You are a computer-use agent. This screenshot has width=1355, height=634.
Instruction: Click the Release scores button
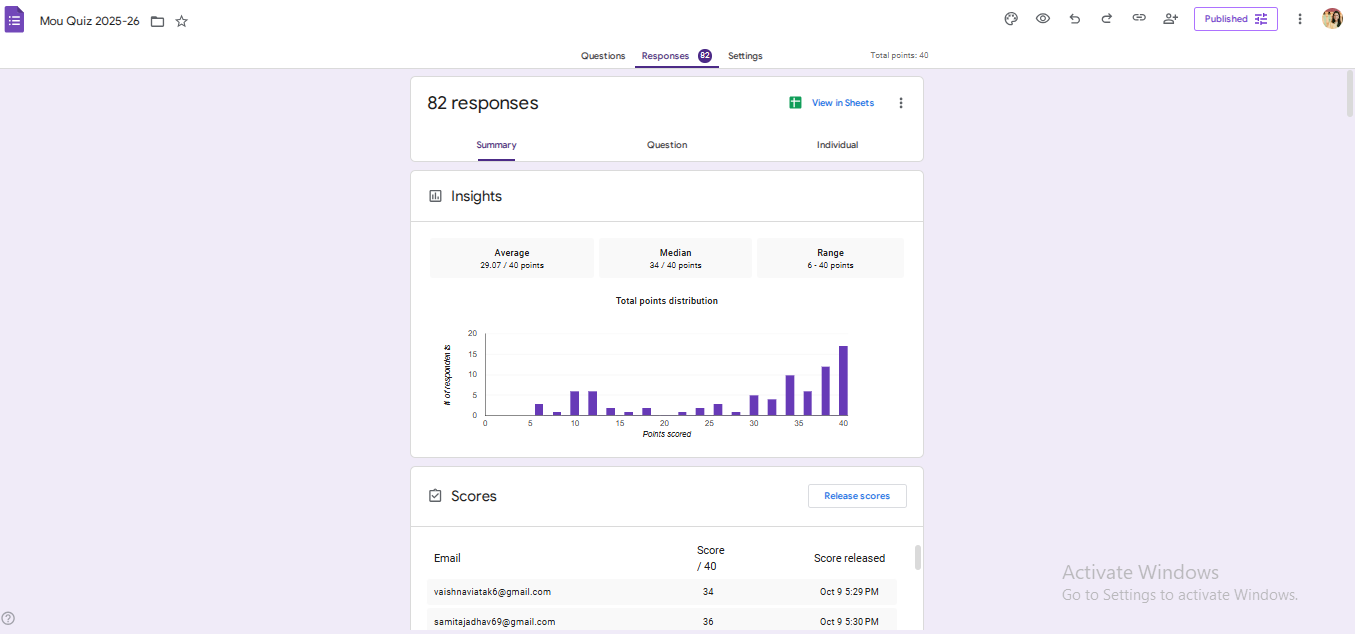[857, 496]
